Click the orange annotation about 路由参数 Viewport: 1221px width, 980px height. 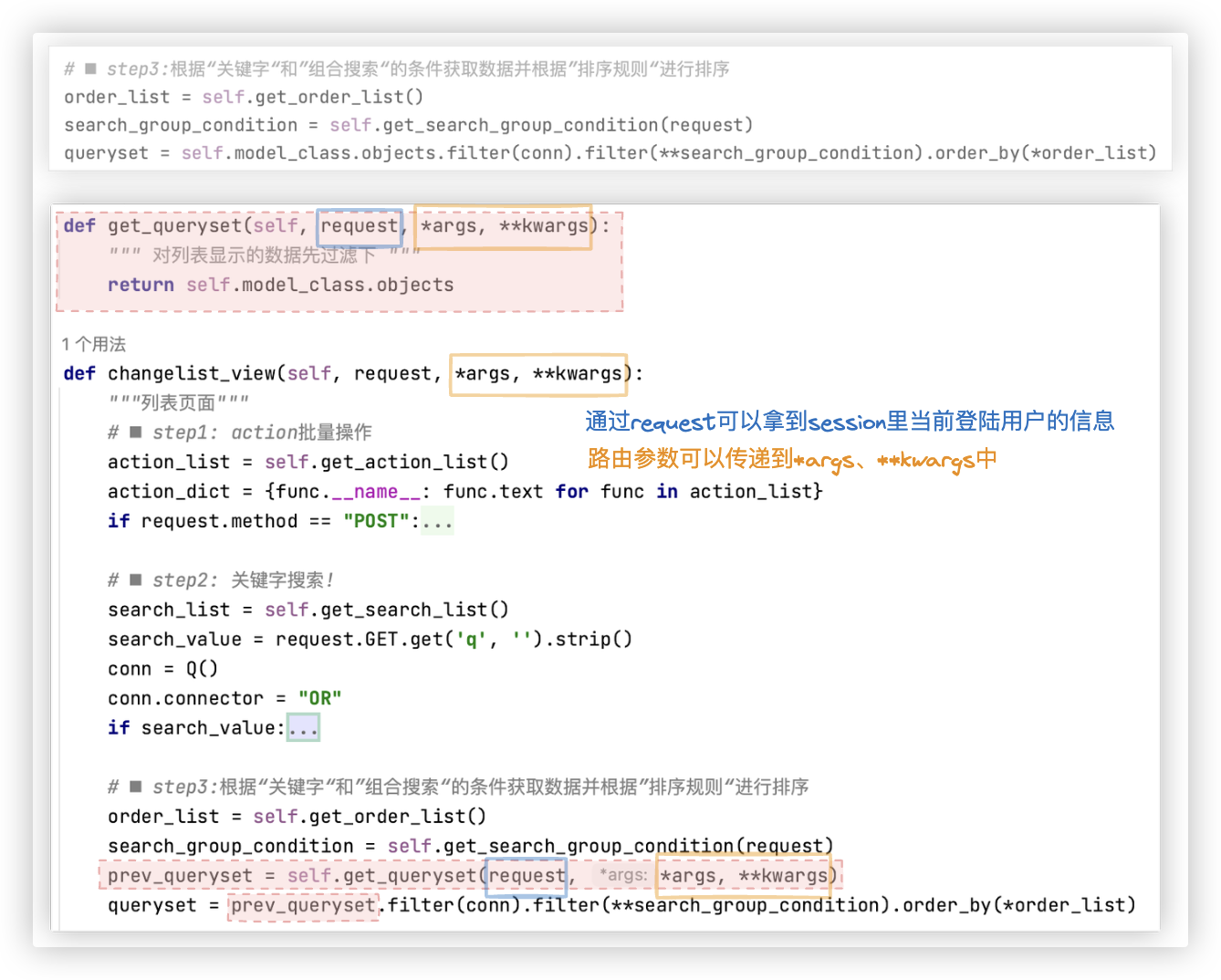(x=791, y=459)
